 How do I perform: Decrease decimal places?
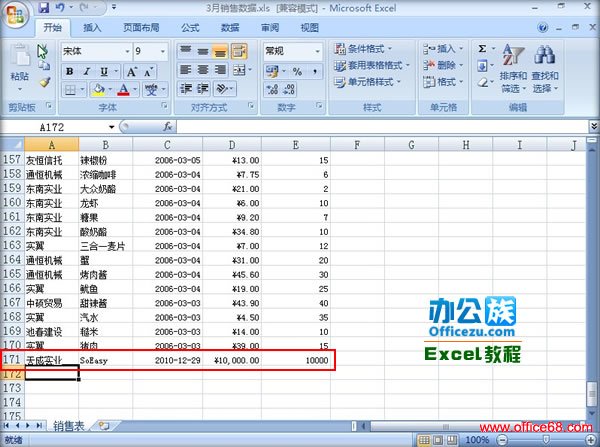click(289, 90)
